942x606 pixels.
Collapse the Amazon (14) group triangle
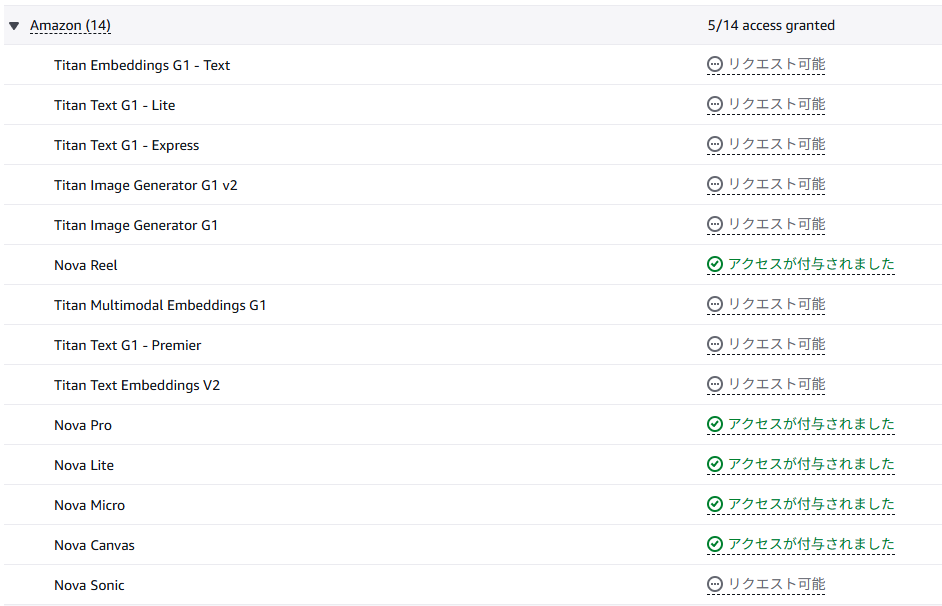[x=14, y=26]
